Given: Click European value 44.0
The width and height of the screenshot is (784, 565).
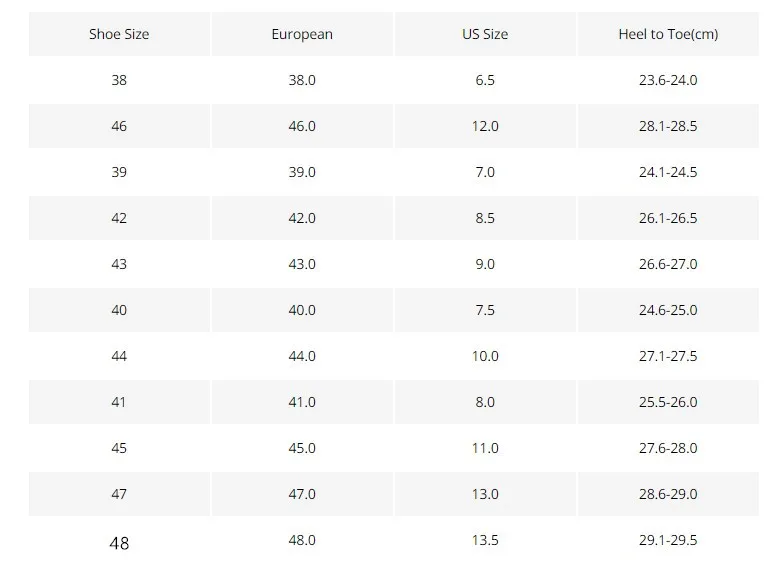Looking at the screenshot, I should point(302,356).
